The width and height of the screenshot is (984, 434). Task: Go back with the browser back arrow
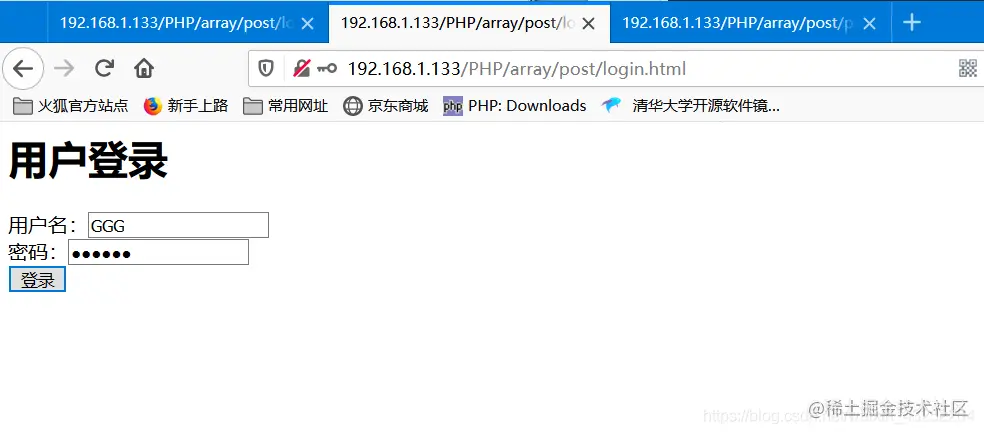tap(23, 68)
